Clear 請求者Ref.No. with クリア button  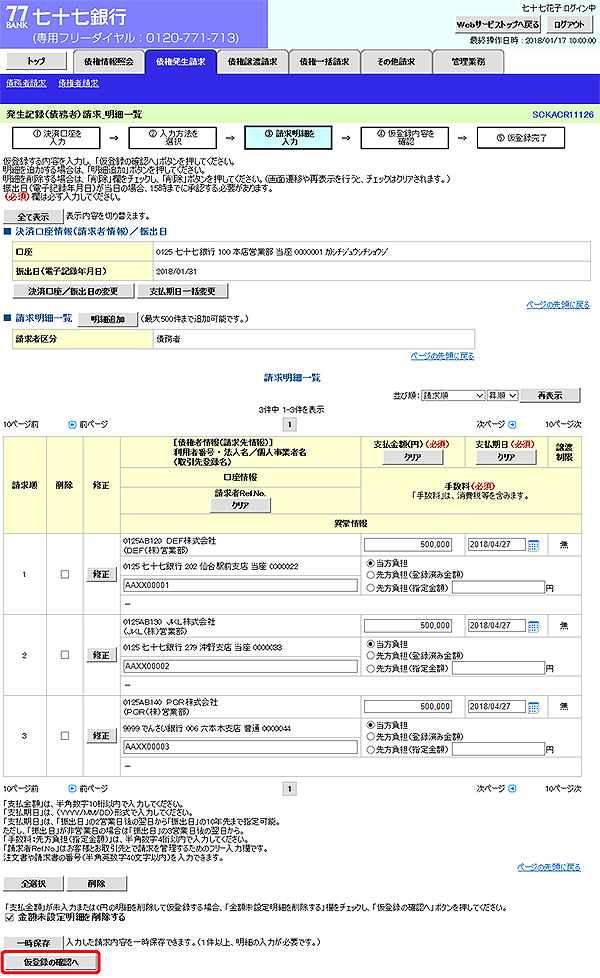(241, 506)
